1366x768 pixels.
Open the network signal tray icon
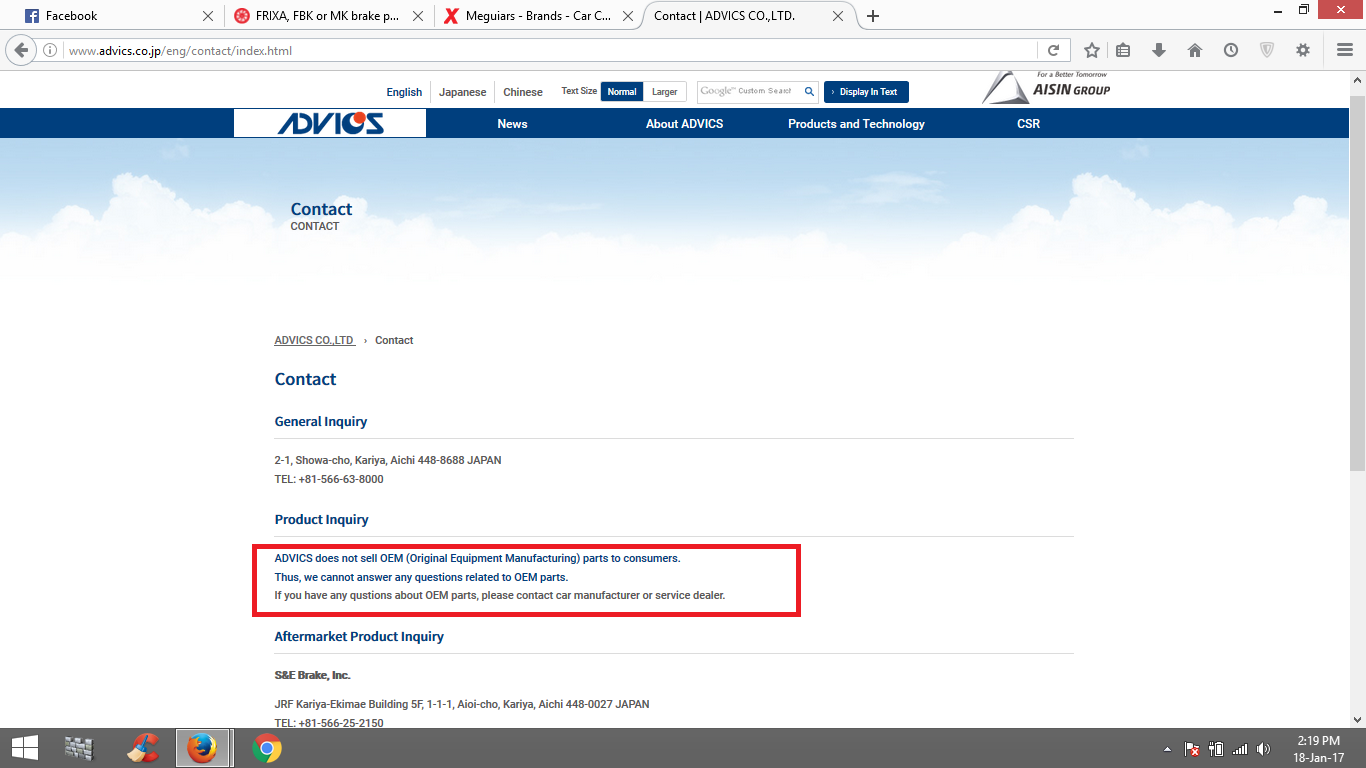pos(1240,749)
